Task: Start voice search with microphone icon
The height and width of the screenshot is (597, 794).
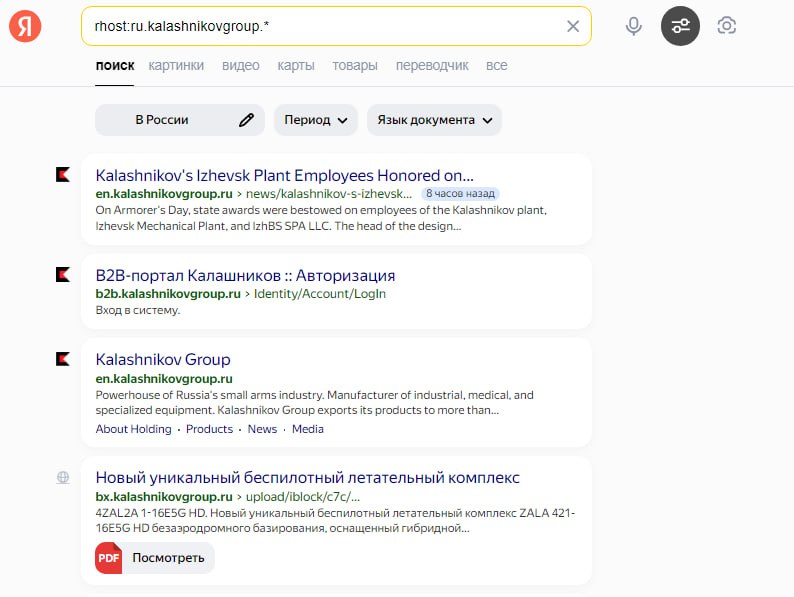Action: pyautogui.click(x=633, y=26)
